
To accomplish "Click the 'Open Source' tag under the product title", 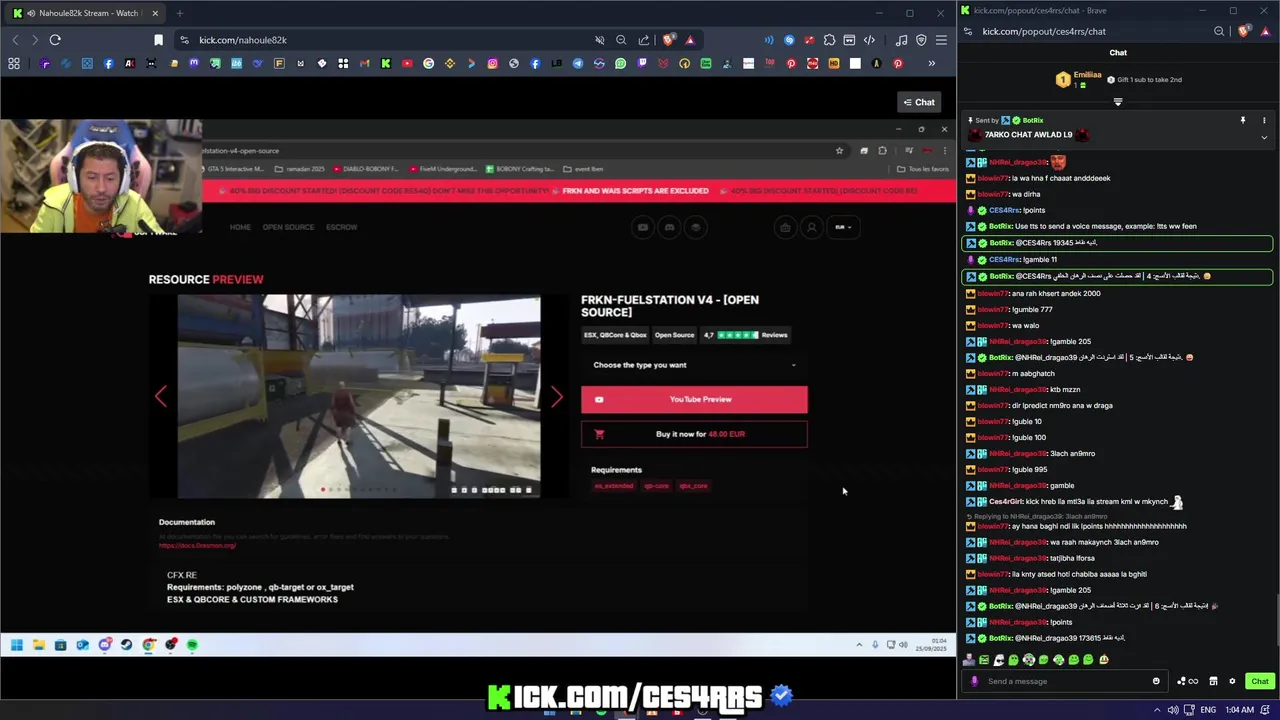I will pos(674,335).
